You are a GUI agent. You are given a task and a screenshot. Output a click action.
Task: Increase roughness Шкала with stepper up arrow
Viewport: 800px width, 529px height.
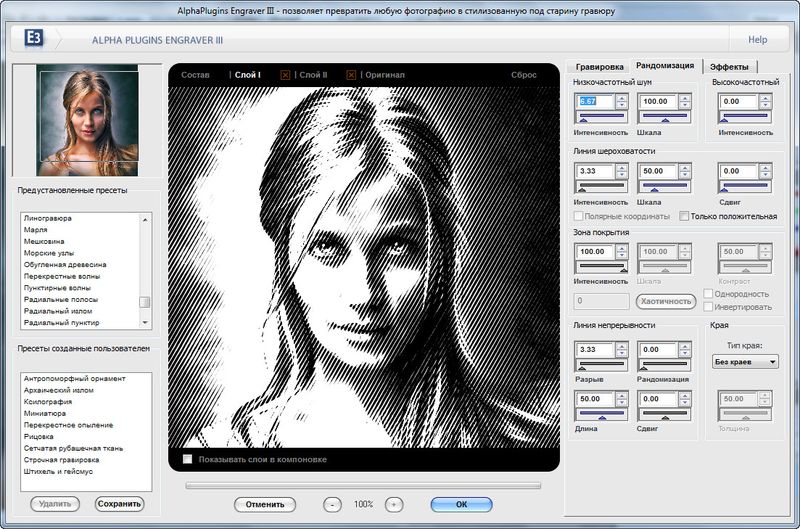(x=685, y=168)
